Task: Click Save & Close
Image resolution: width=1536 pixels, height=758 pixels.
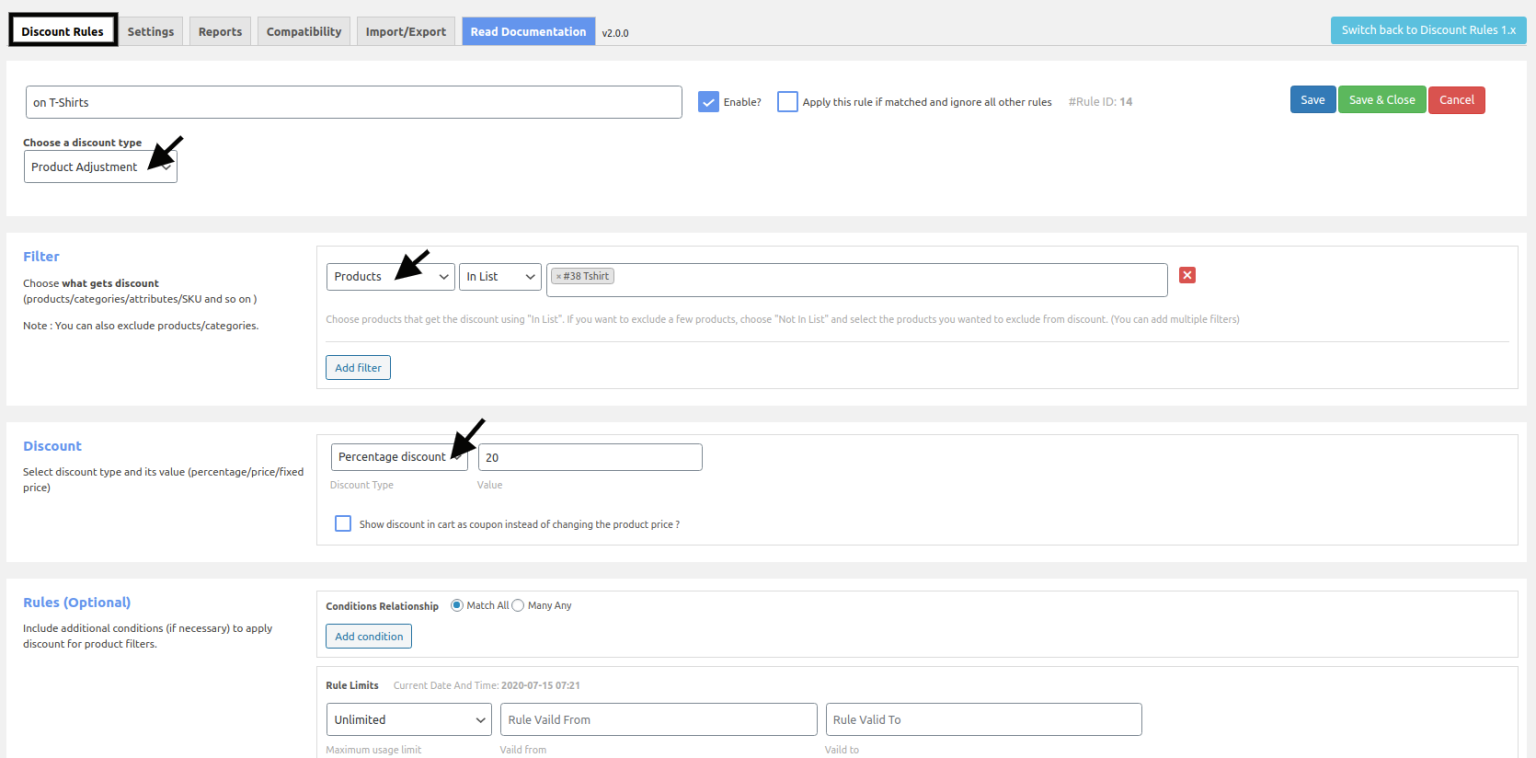Action: tap(1382, 99)
